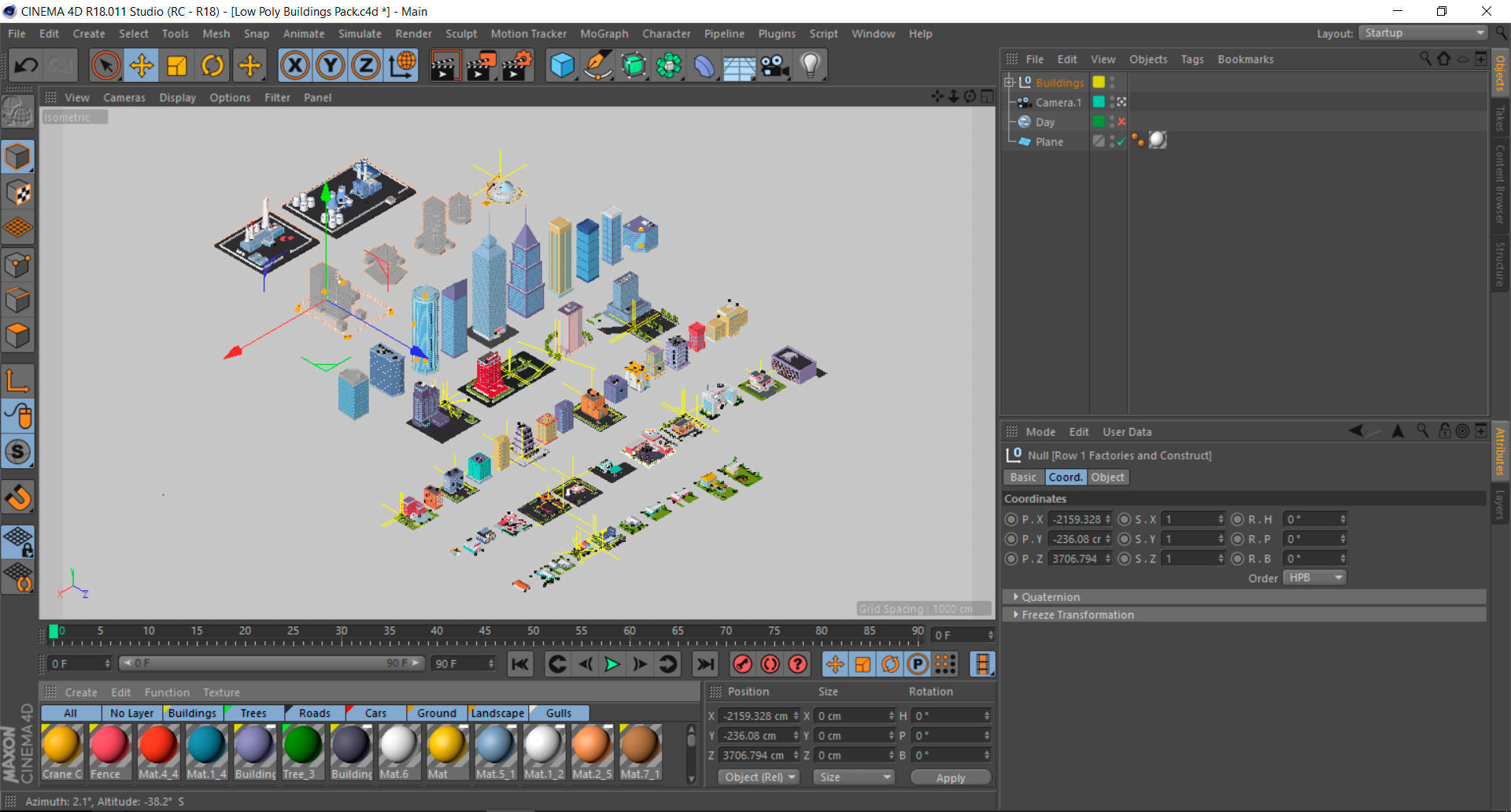The height and width of the screenshot is (812, 1511).
Task: Filter materials by Cars layer
Action: [x=375, y=713]
